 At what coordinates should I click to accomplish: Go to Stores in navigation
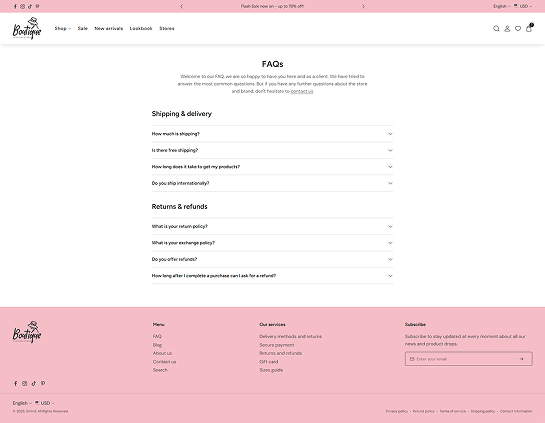coord(167,29)
